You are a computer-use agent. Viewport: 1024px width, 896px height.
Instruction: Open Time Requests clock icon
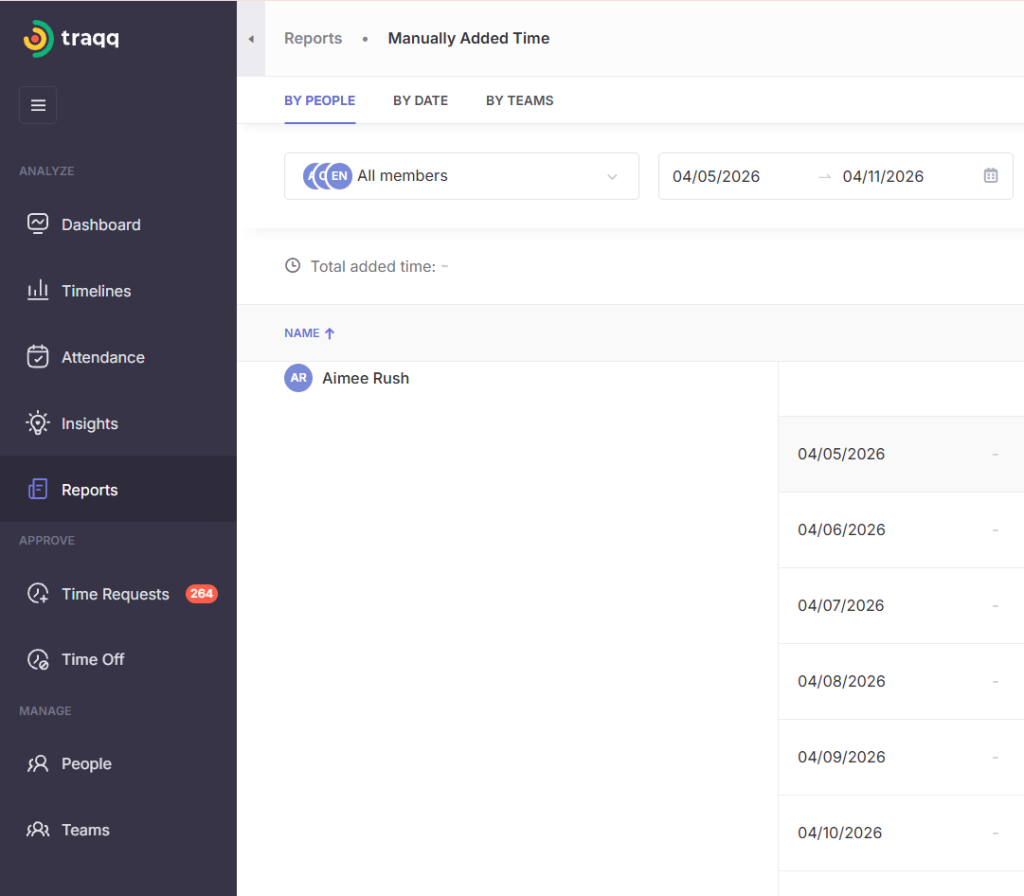tap(38, 594)
